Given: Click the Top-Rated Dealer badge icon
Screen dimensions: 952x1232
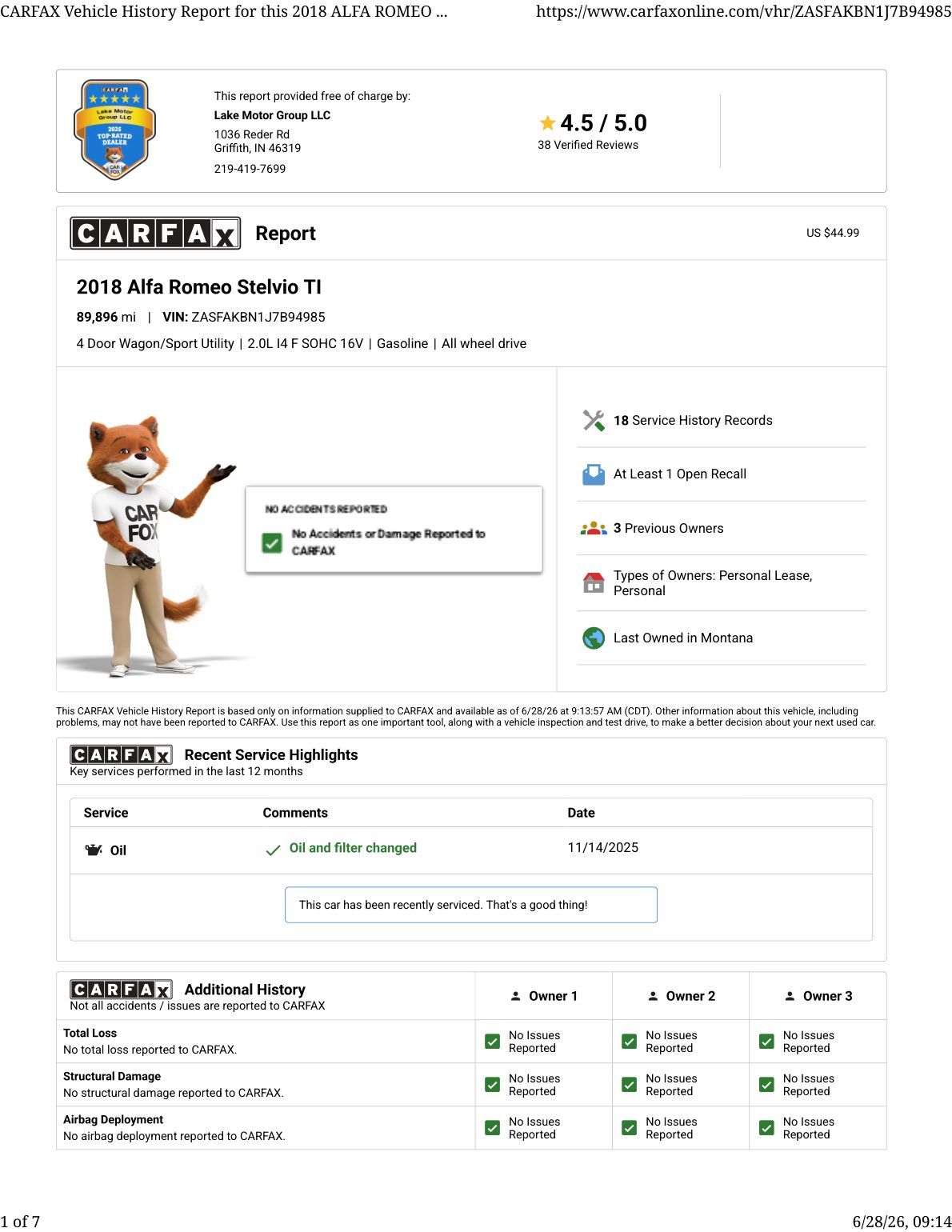Looking at the screenshot, I should click(114, 130).
